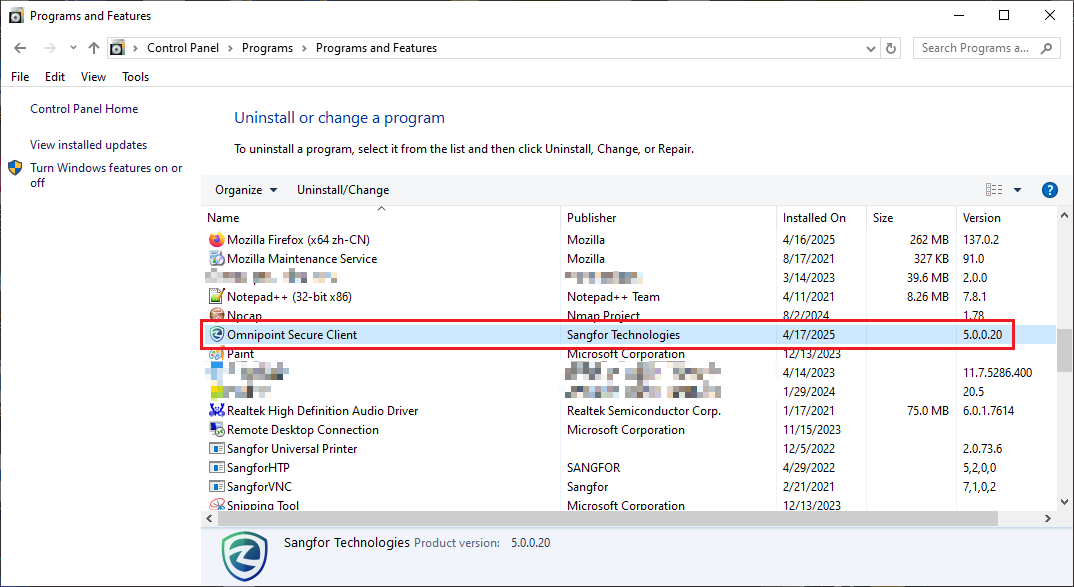Click the SangforHTP row icon
1074x587 pixels.
[x=216, y=468]
